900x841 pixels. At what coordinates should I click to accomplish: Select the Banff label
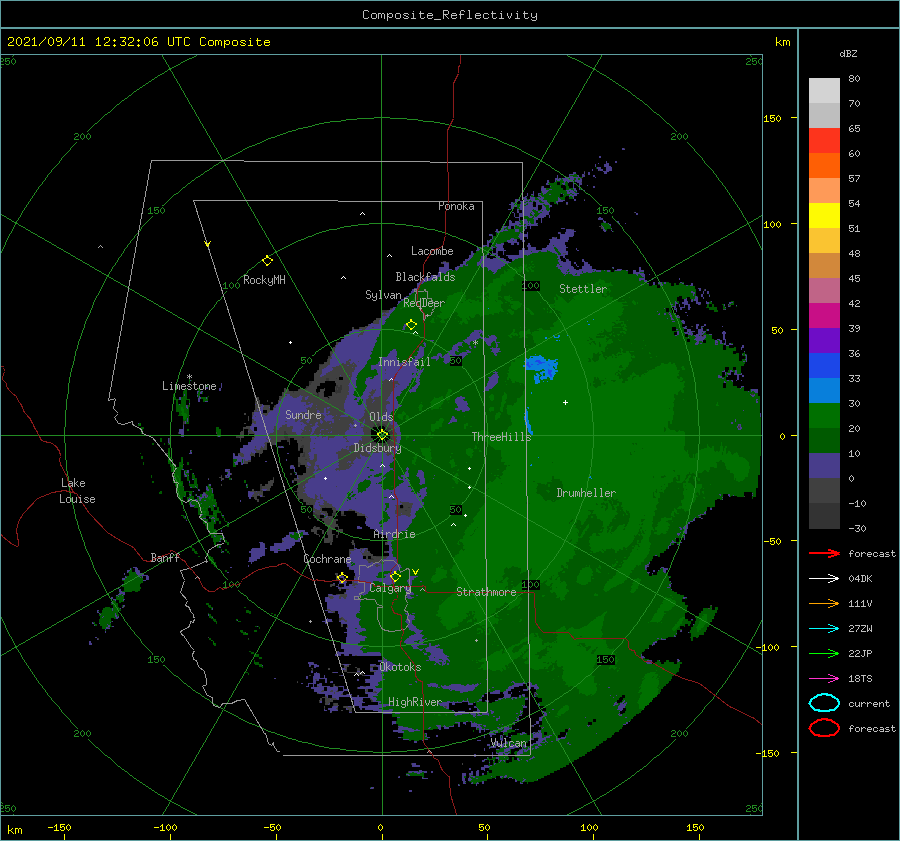click(165, 557)
